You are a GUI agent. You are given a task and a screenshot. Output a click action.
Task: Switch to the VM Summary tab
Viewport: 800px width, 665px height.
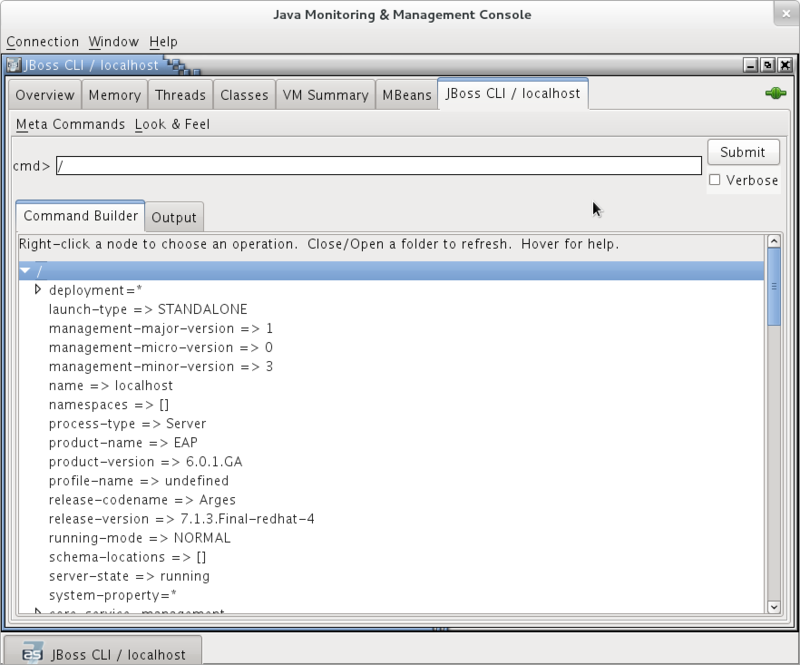point(326,95)
